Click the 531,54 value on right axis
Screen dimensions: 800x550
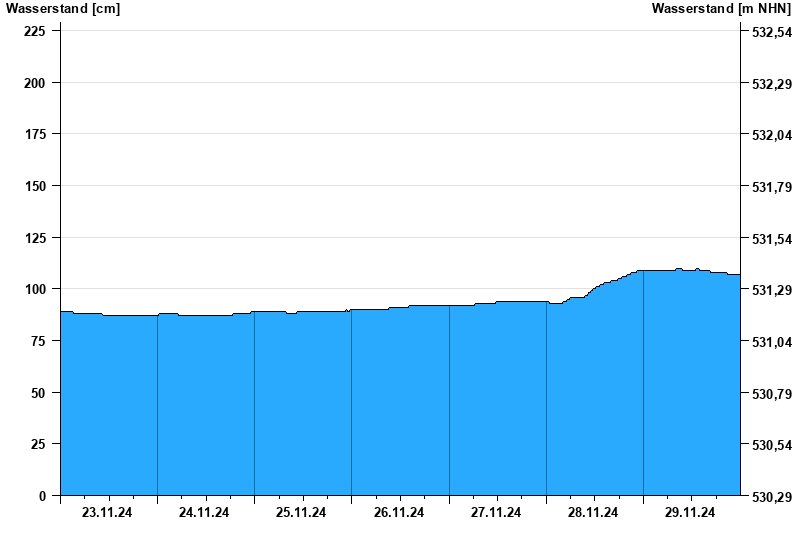(x=772, y=239)
